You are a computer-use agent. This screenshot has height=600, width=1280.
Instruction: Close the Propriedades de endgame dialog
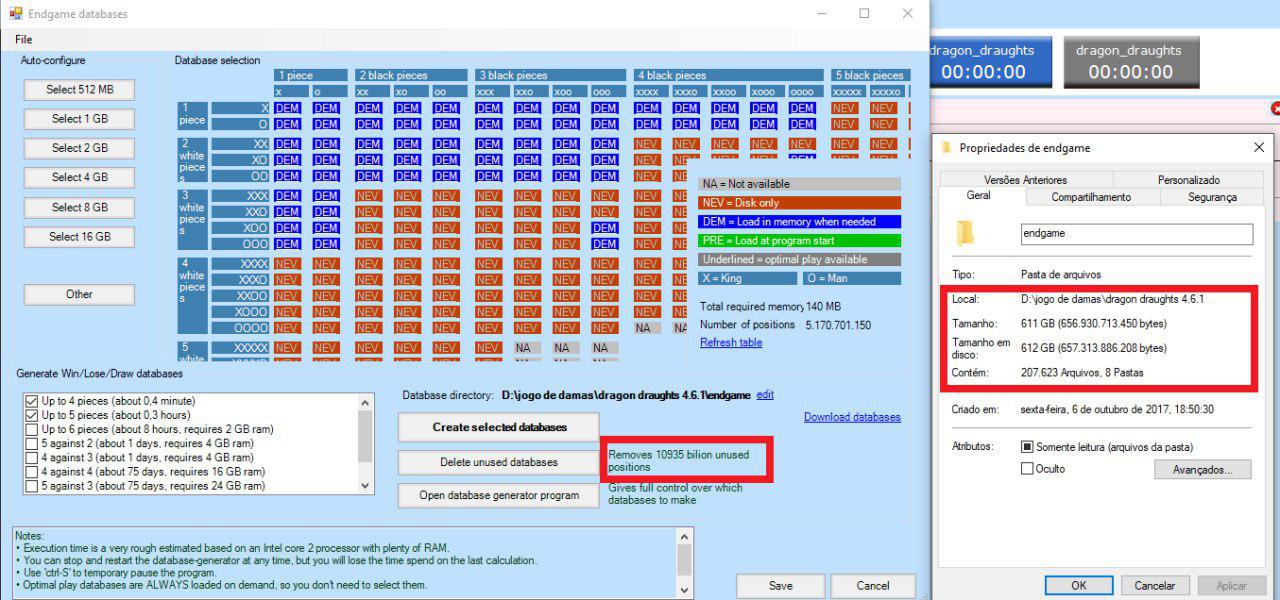coord(1258,148)
